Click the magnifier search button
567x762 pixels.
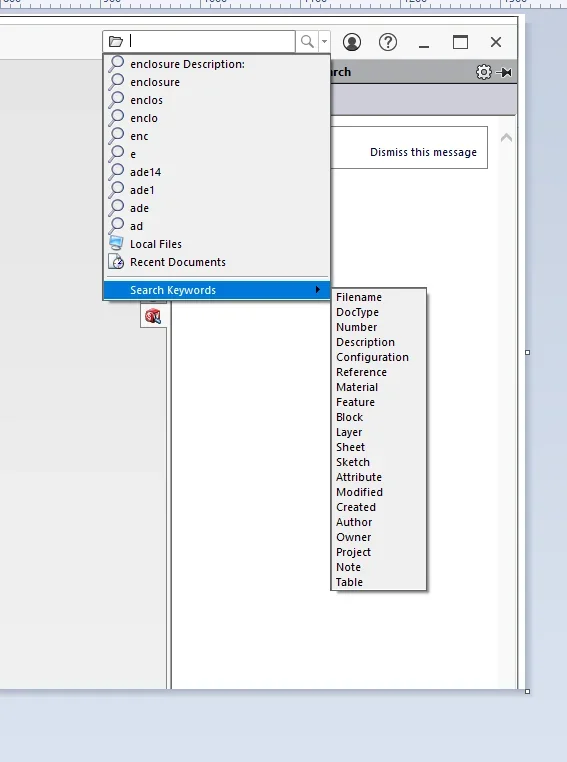(x=307, y=42)
